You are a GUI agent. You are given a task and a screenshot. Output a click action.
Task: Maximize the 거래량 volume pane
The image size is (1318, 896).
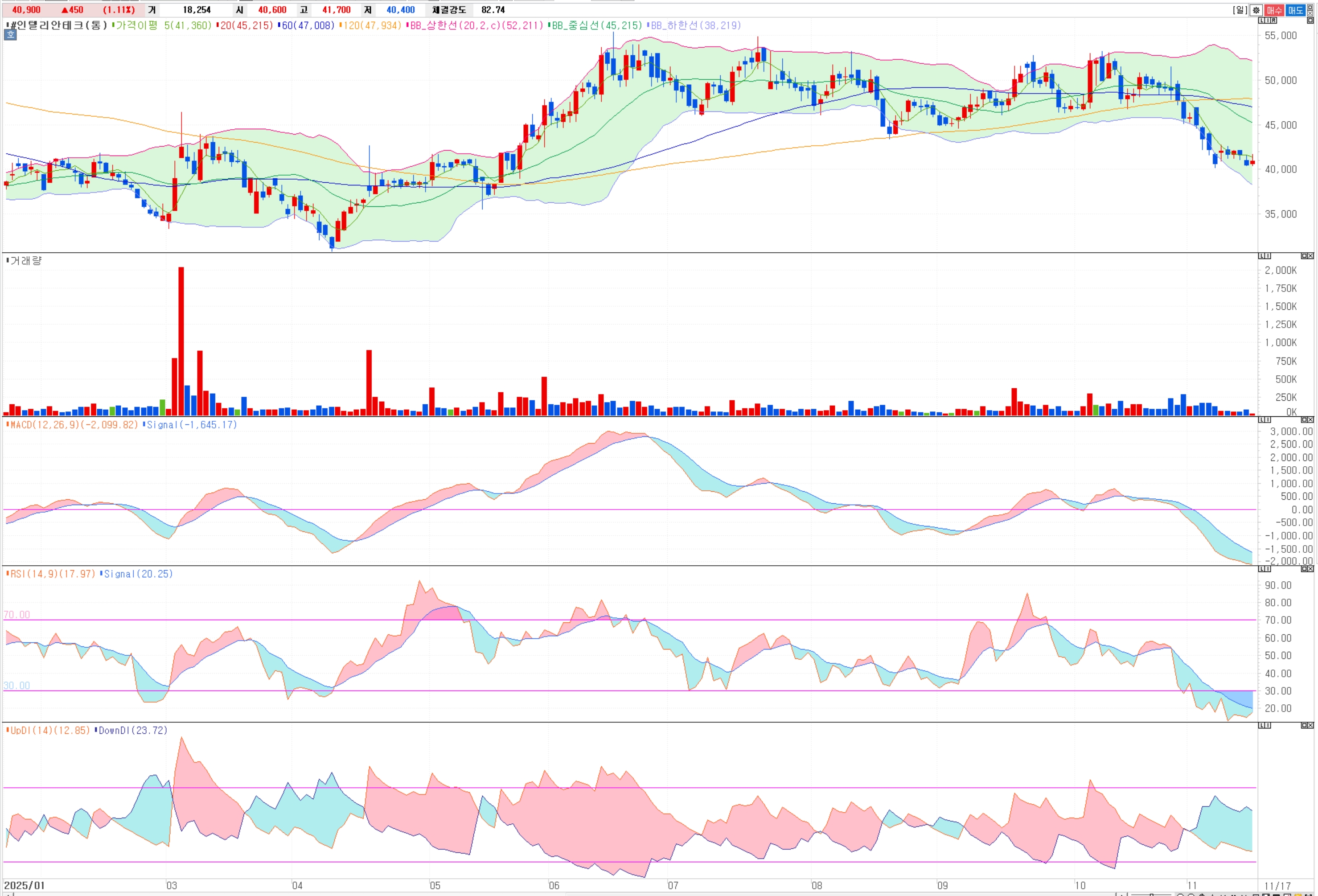pos(1304,256)
